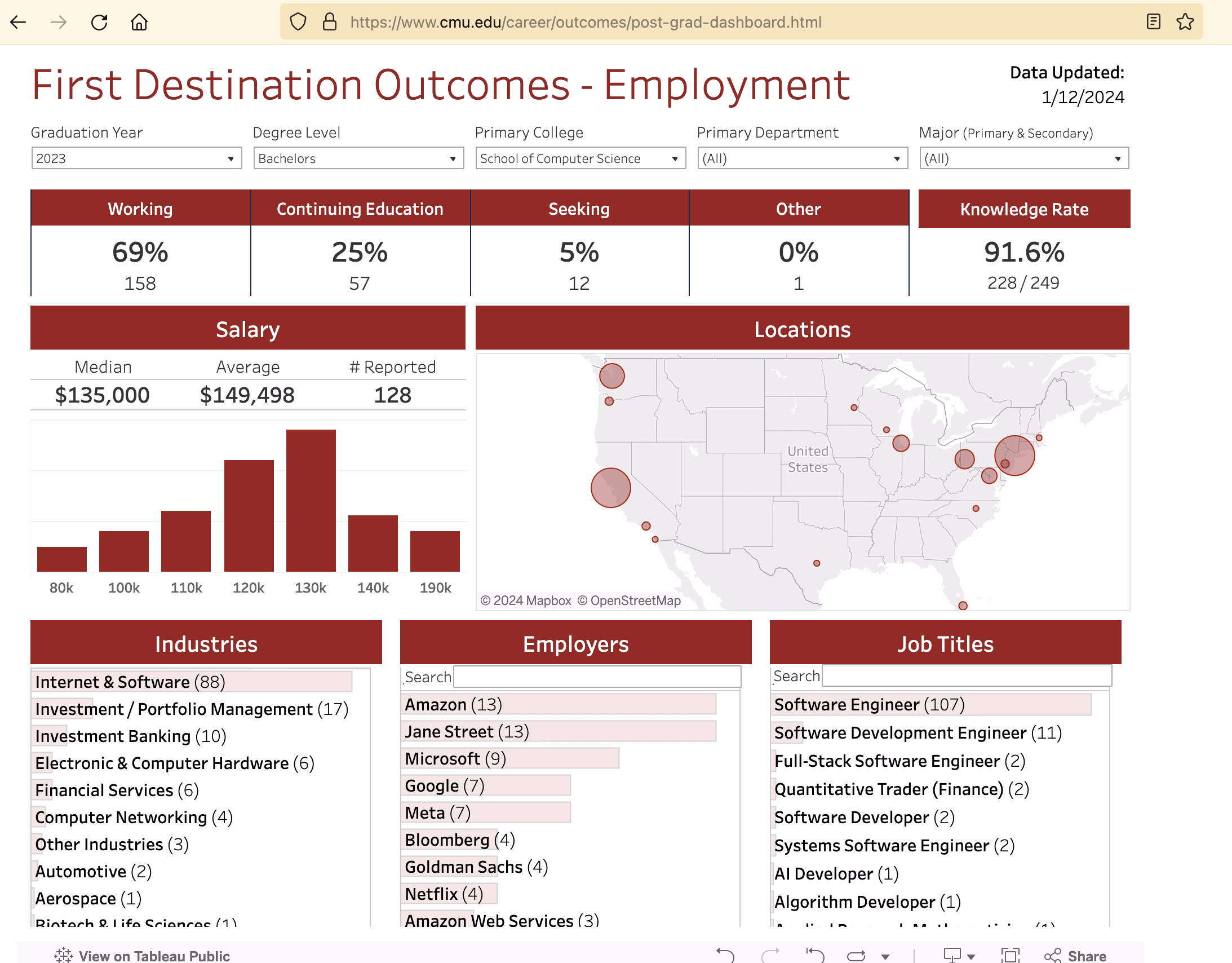Enter full screen mode for the dashboard

pyautogui.click(x=1010, y=955)
